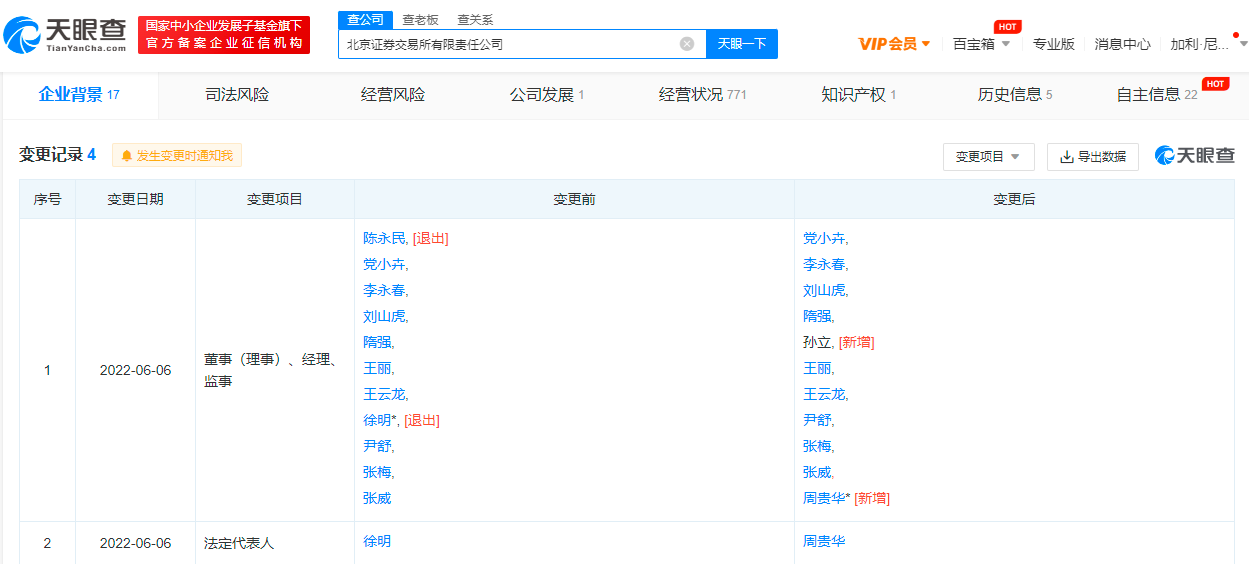
Task: Open 消息中心 message center
Action: 1122,44
